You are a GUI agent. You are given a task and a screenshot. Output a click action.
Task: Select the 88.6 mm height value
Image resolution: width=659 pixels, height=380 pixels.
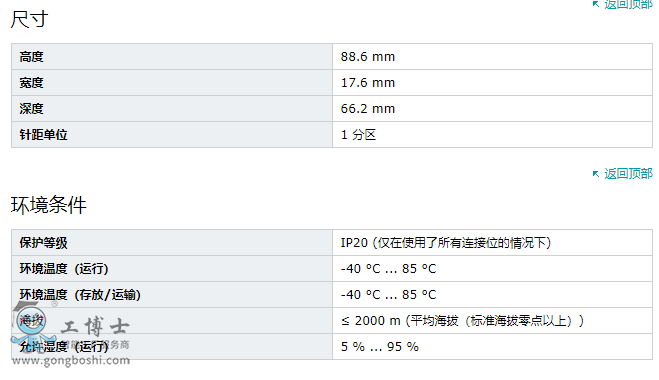[368, 57]
